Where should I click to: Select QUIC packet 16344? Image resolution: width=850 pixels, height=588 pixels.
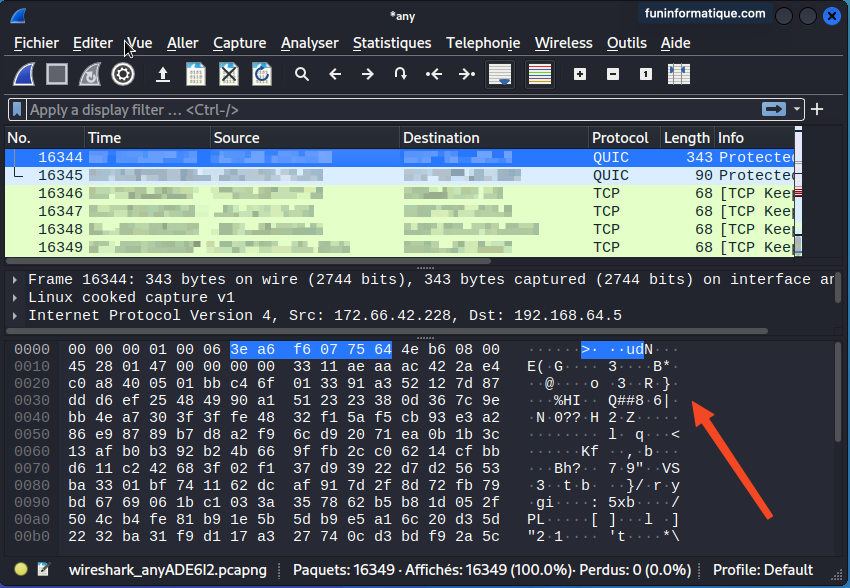coord(400,157)
